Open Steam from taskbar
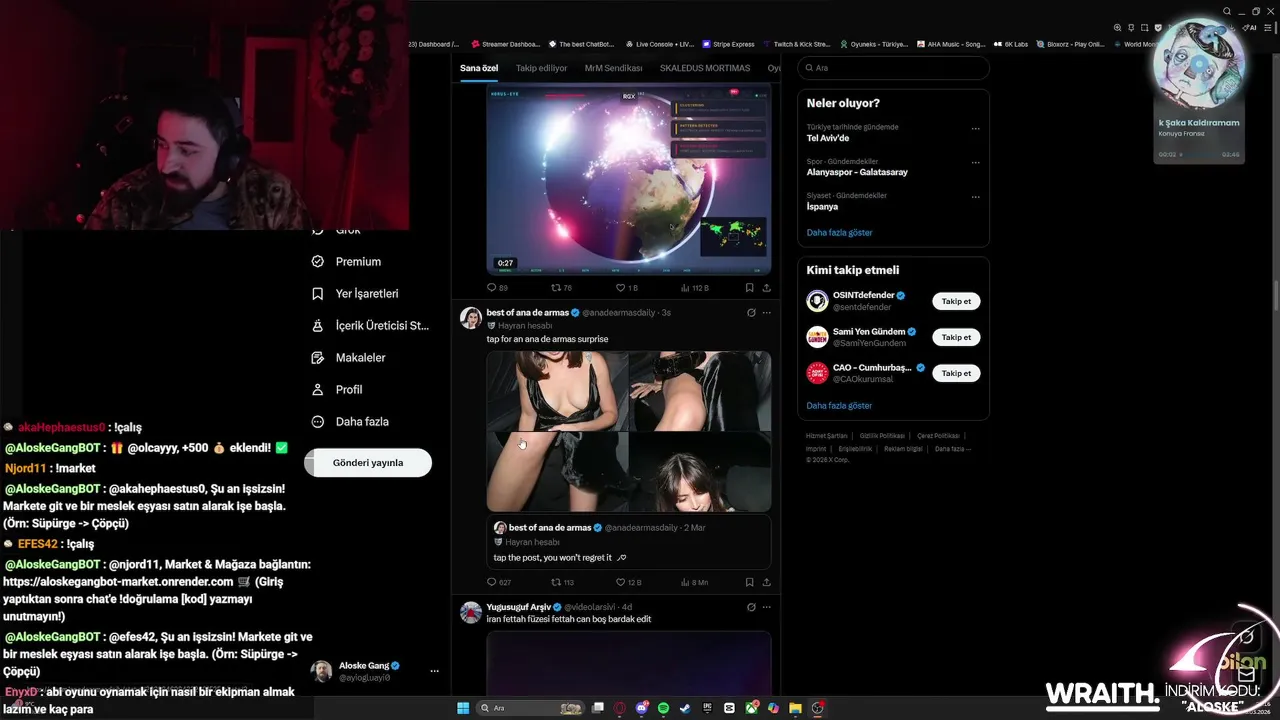This screenshot has width=1280, height=720. (685, 708)
